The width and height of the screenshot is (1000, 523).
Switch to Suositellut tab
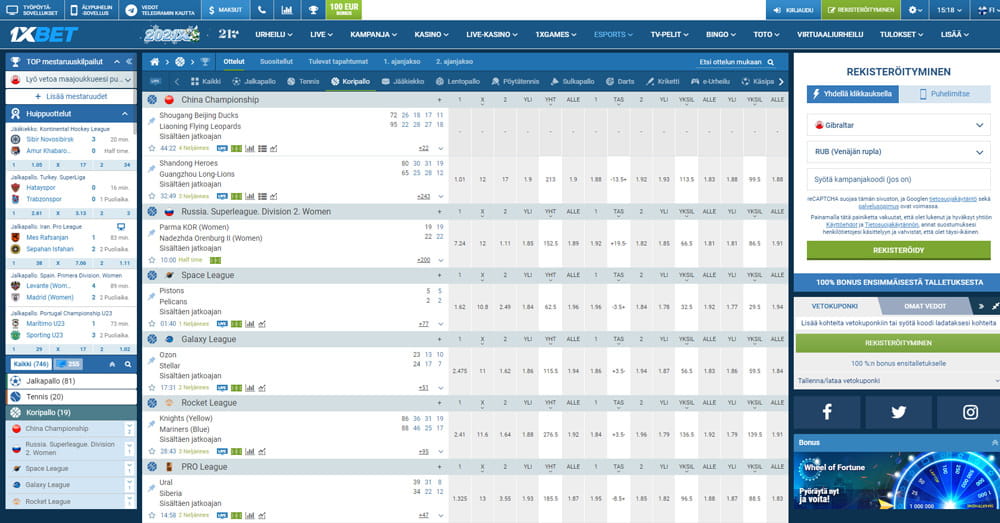point(276,62)
